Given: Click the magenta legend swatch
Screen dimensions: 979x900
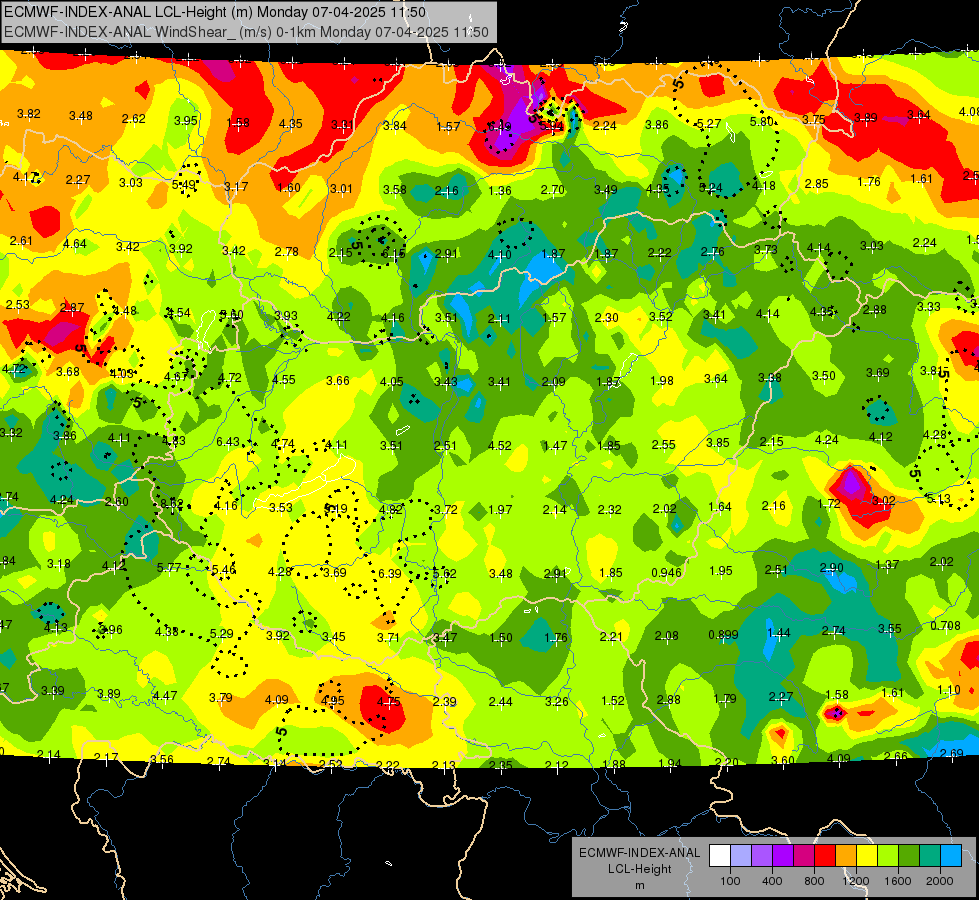Looking at the screenshot, I should (x=804, y=856).
